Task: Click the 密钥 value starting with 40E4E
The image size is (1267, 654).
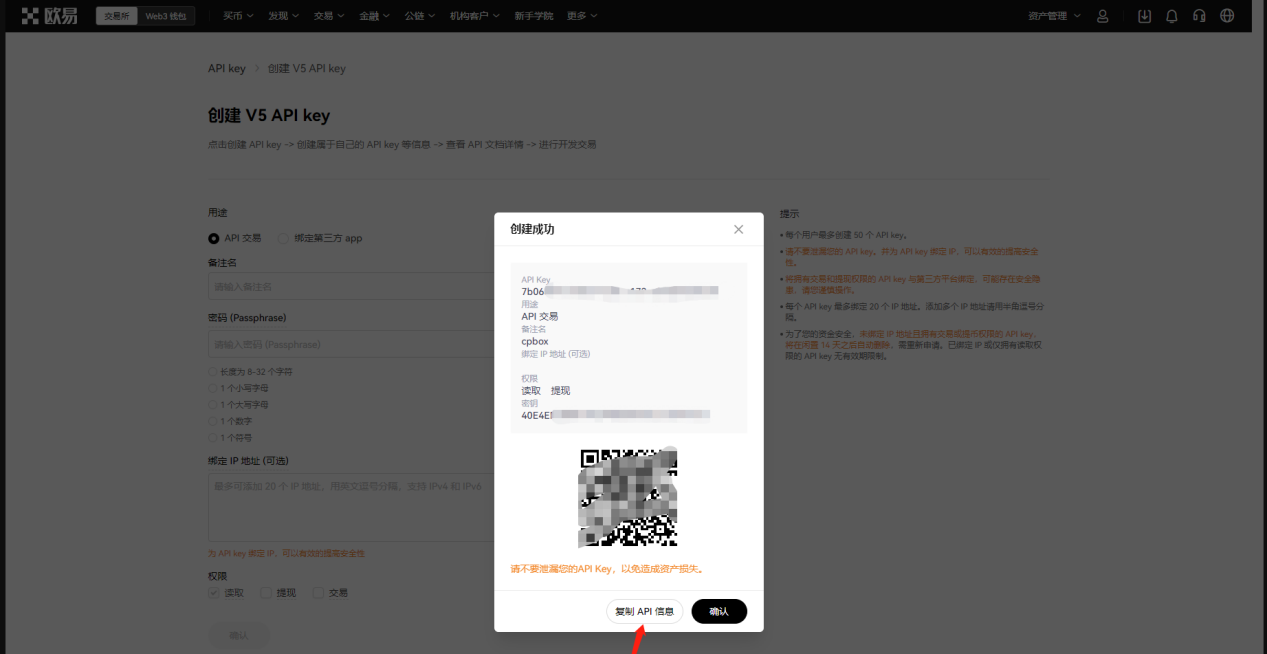Action: click(616, 415)
